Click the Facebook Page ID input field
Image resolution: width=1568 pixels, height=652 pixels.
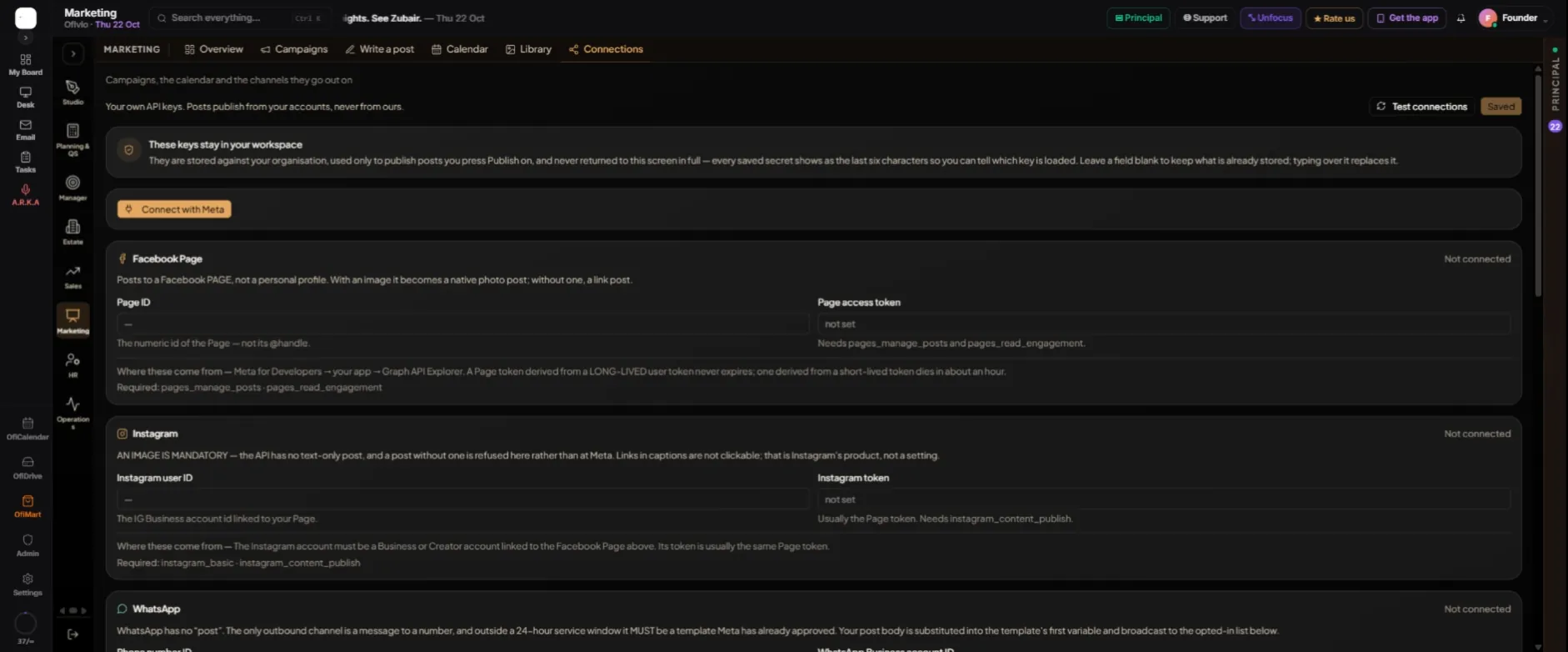click(462, 323)
